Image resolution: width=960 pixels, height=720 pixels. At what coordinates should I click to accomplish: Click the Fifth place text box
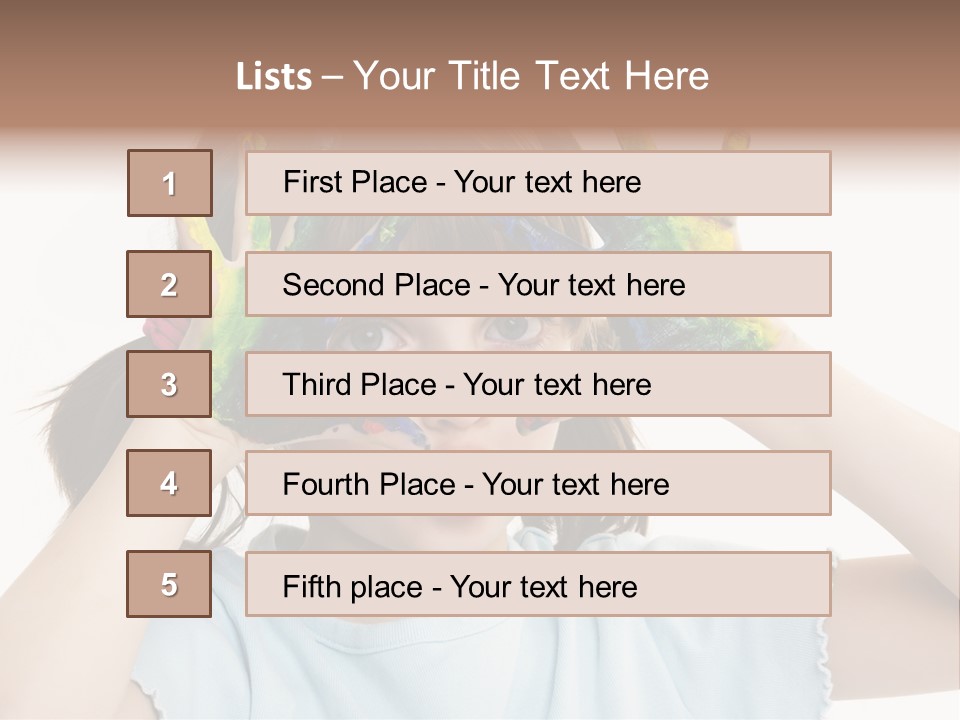tap(538, 584)
